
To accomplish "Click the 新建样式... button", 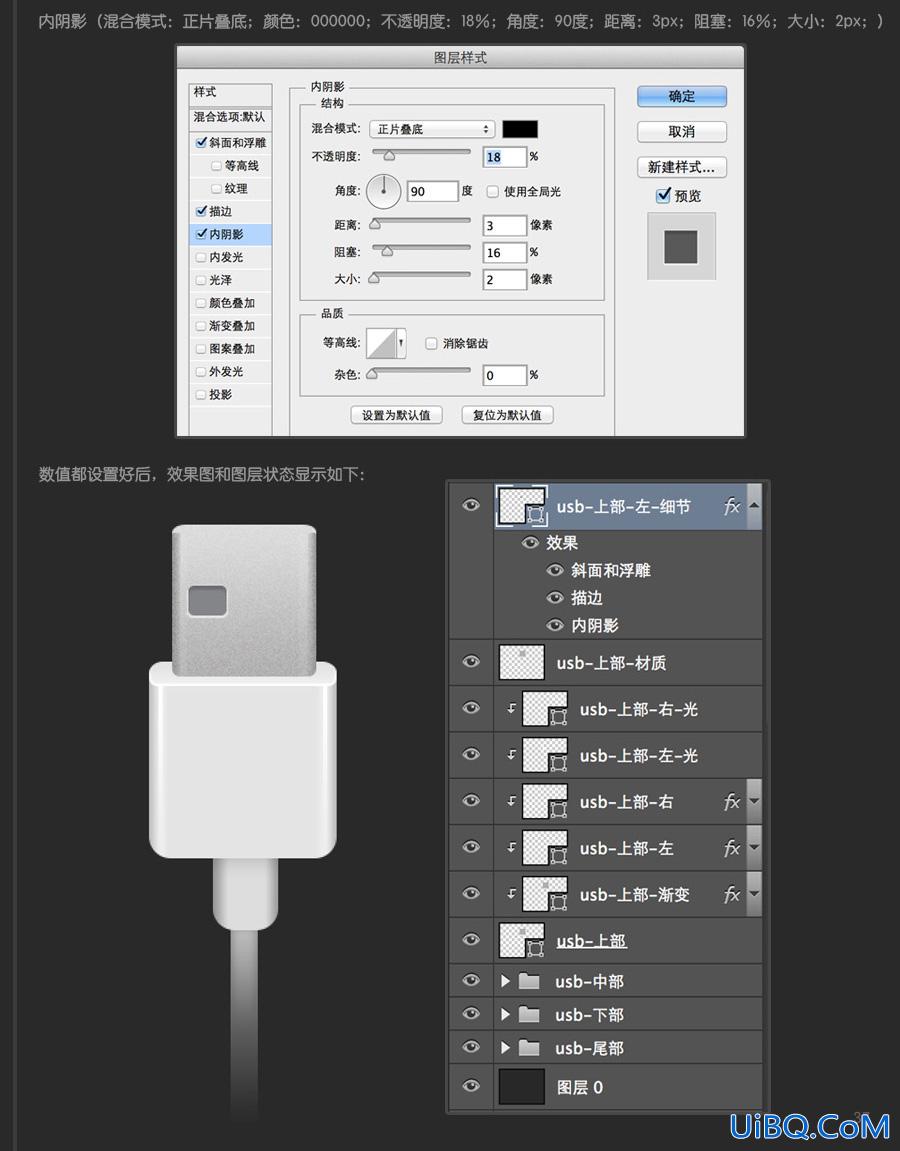I will (x=681, y=167).
